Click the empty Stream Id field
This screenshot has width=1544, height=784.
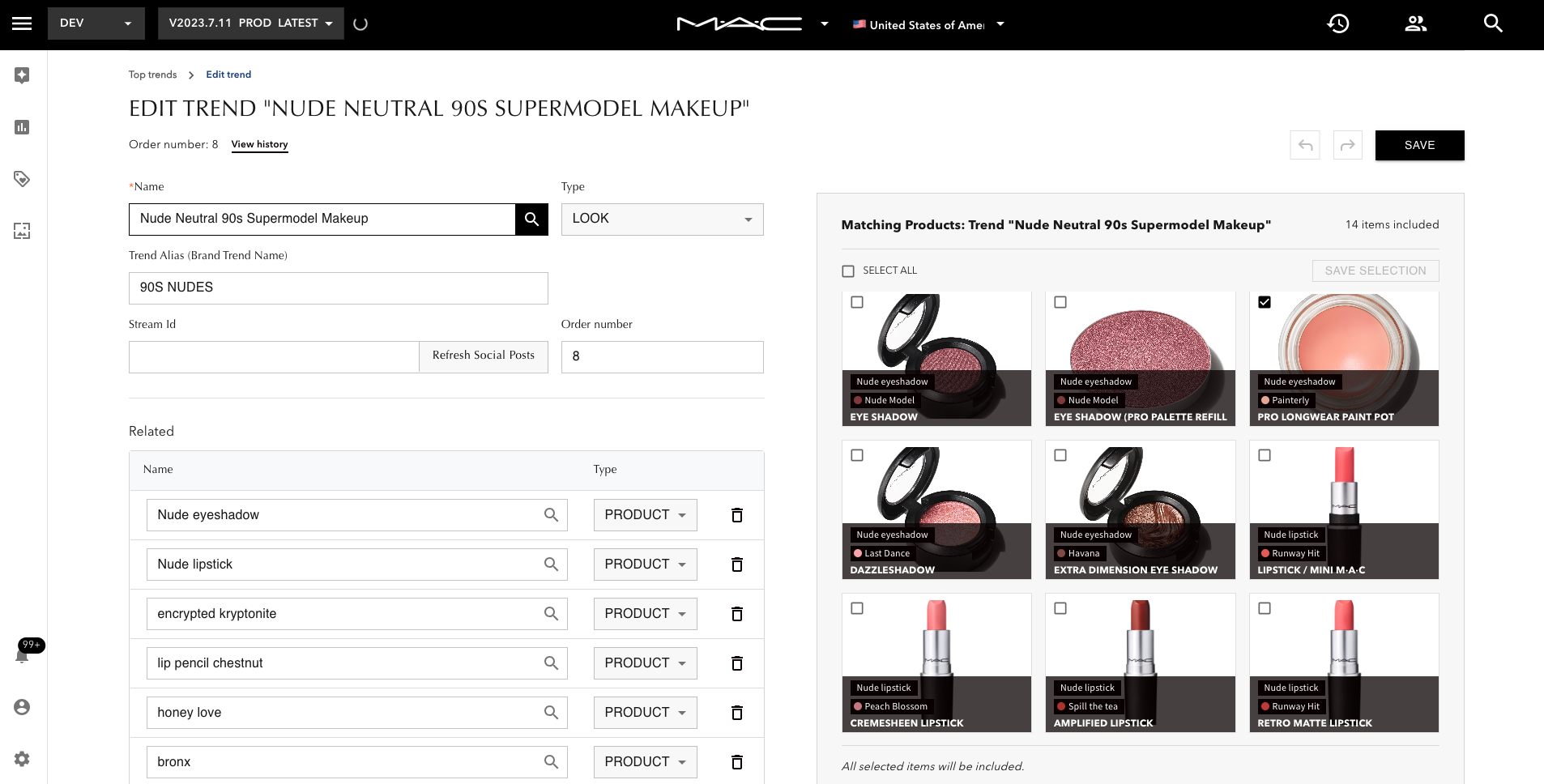[274, 357]
